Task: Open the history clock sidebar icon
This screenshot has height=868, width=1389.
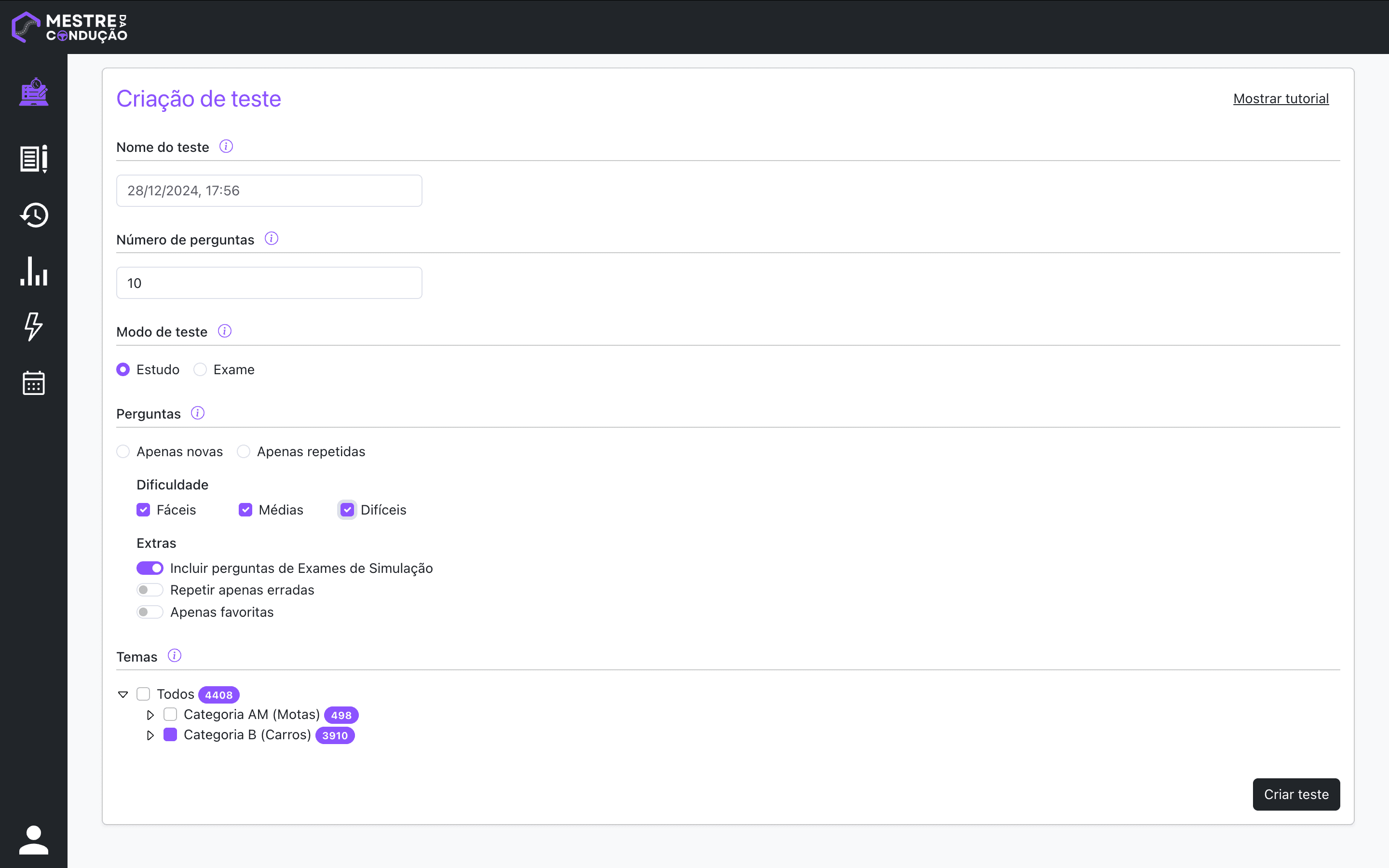Action: pyautogui.click(x=34, y=215)
